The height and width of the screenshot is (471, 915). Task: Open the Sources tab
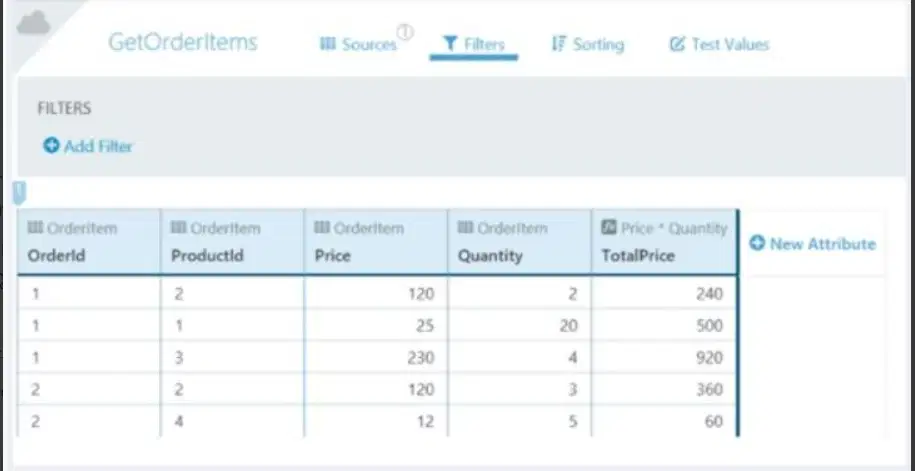pos(358,44)
